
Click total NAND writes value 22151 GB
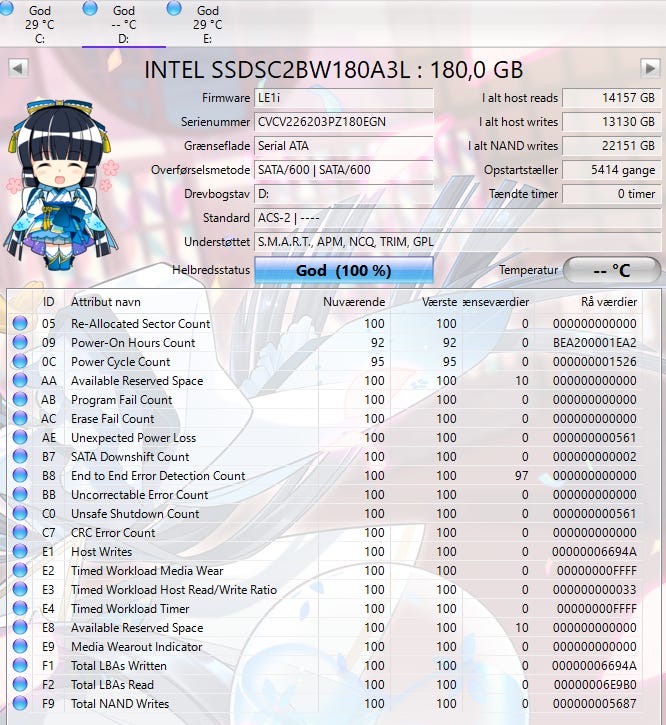tap(611, 146)
